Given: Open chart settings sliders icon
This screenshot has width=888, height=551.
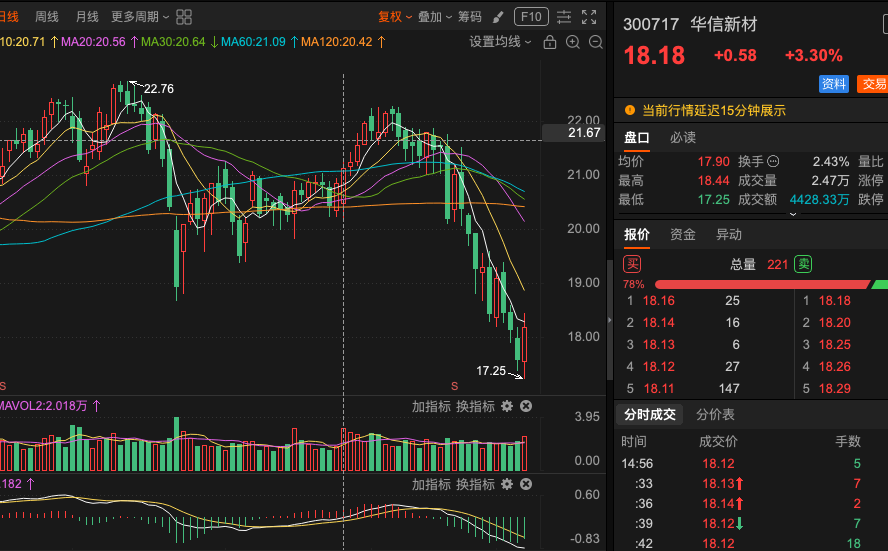Looking at the screenshot, I should point(563,17).
